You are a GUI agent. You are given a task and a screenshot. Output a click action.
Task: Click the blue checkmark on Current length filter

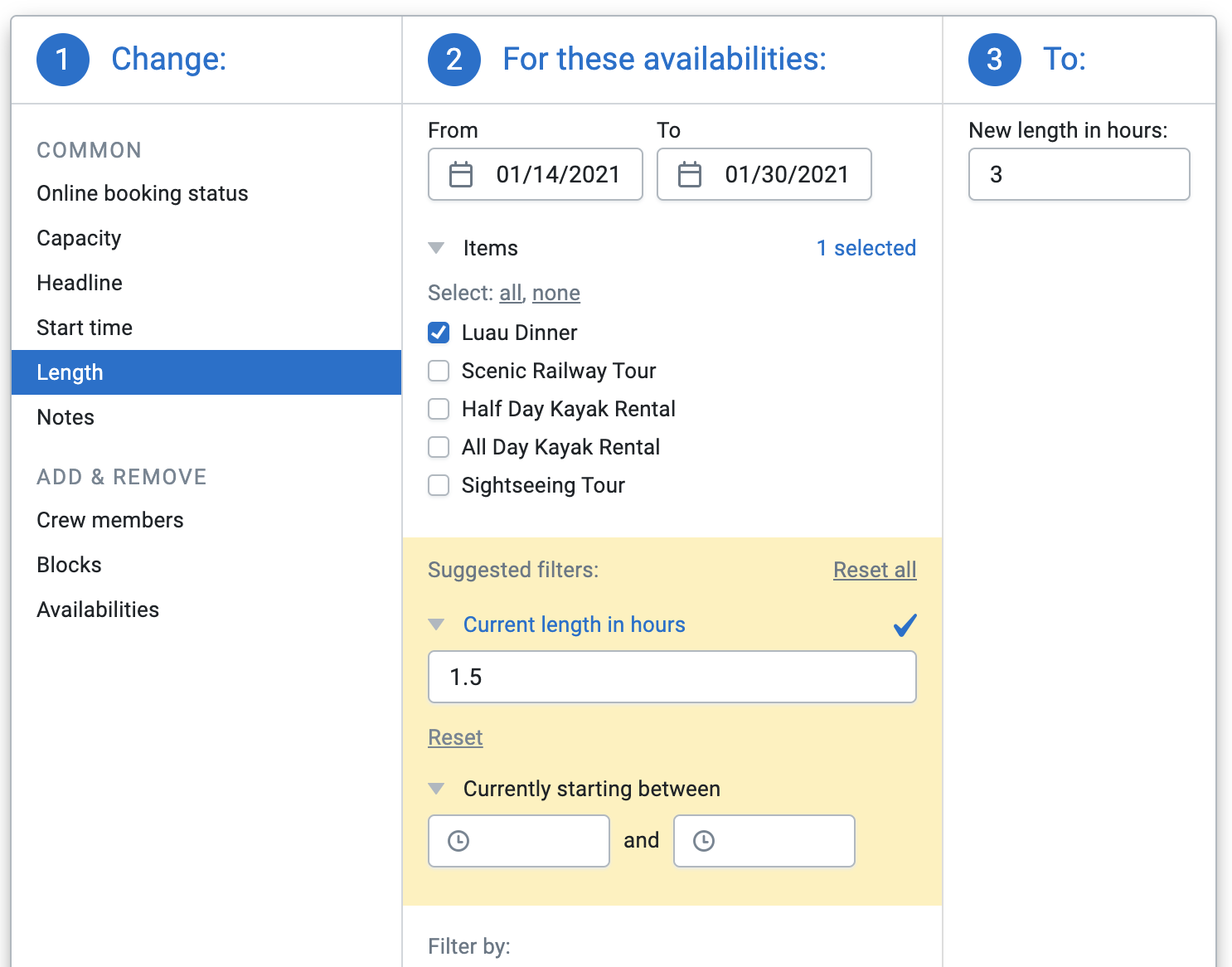905,625
